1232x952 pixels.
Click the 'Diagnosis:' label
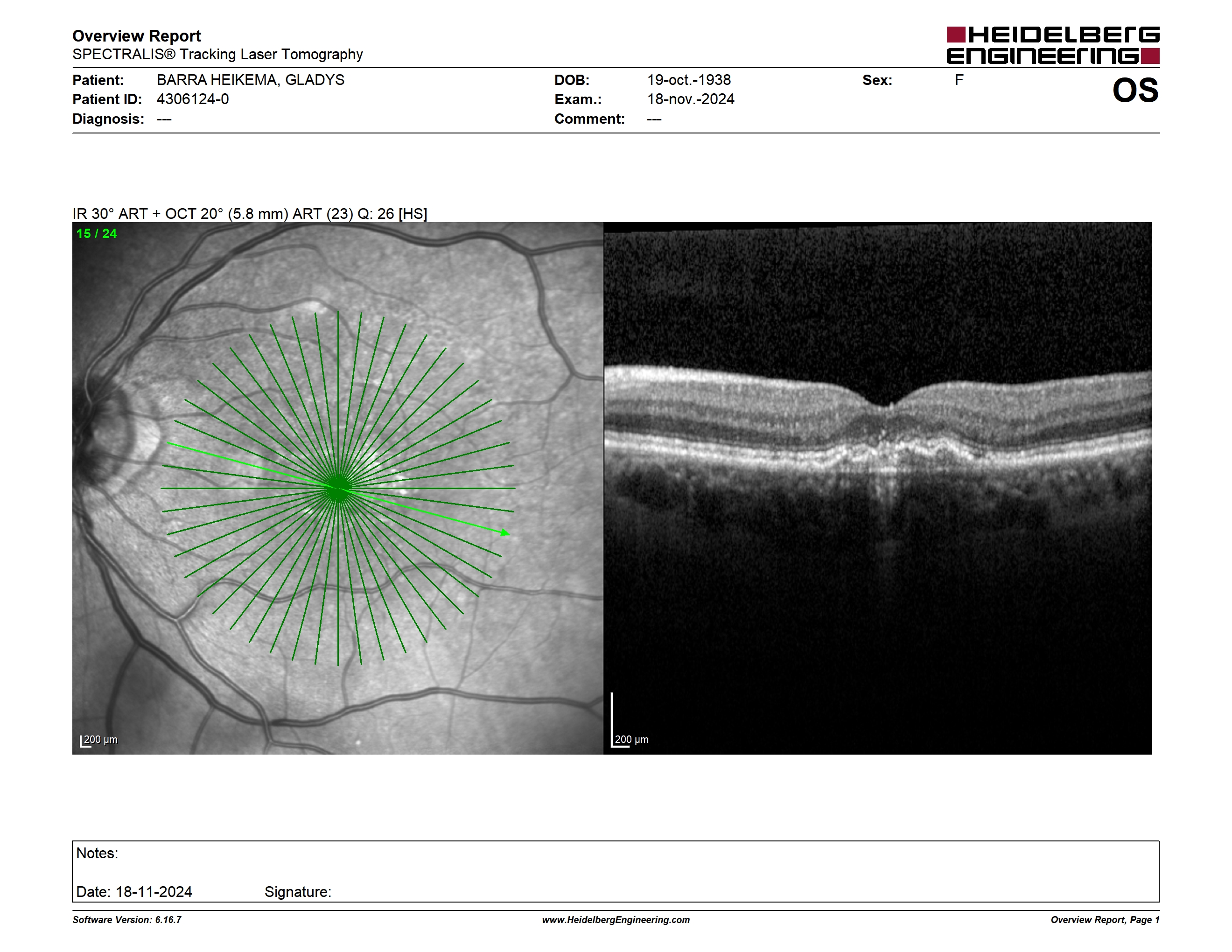(108, 119)
